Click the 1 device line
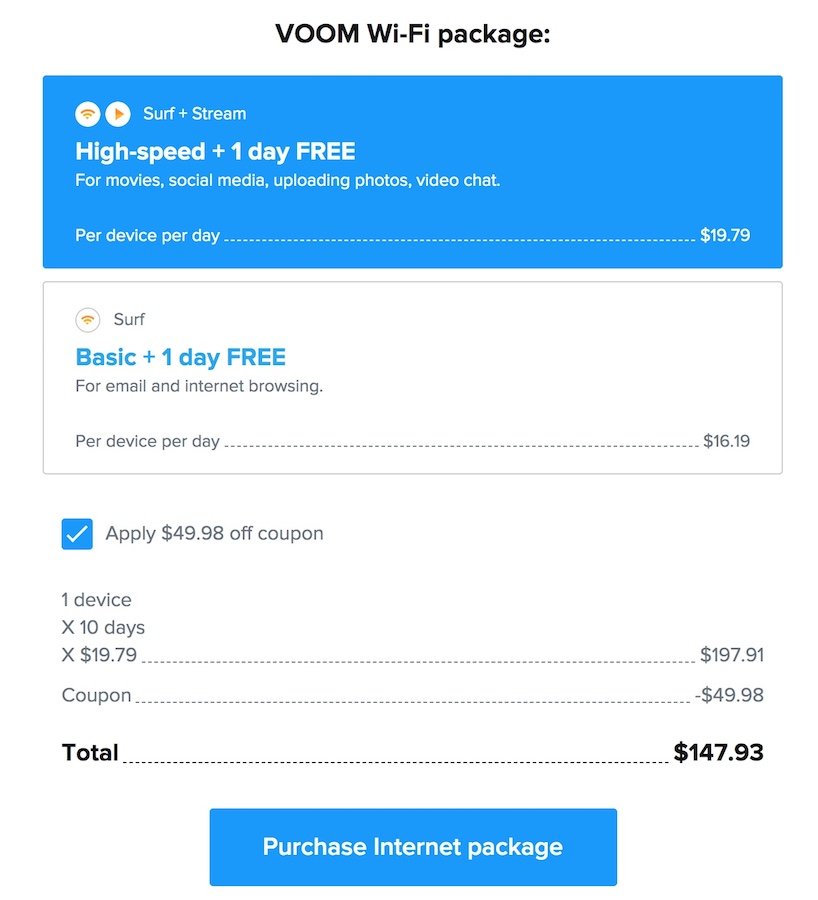 pos(96,600)
